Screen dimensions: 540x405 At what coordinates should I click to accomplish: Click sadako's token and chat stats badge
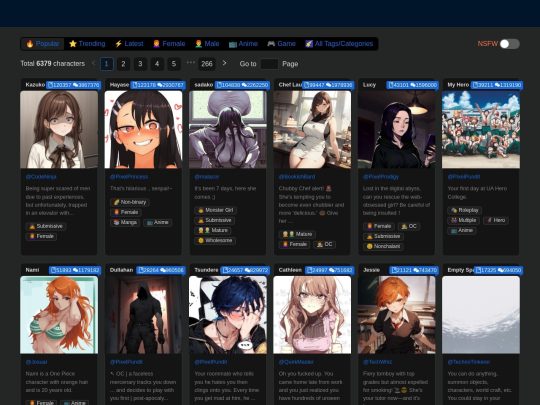242,85
